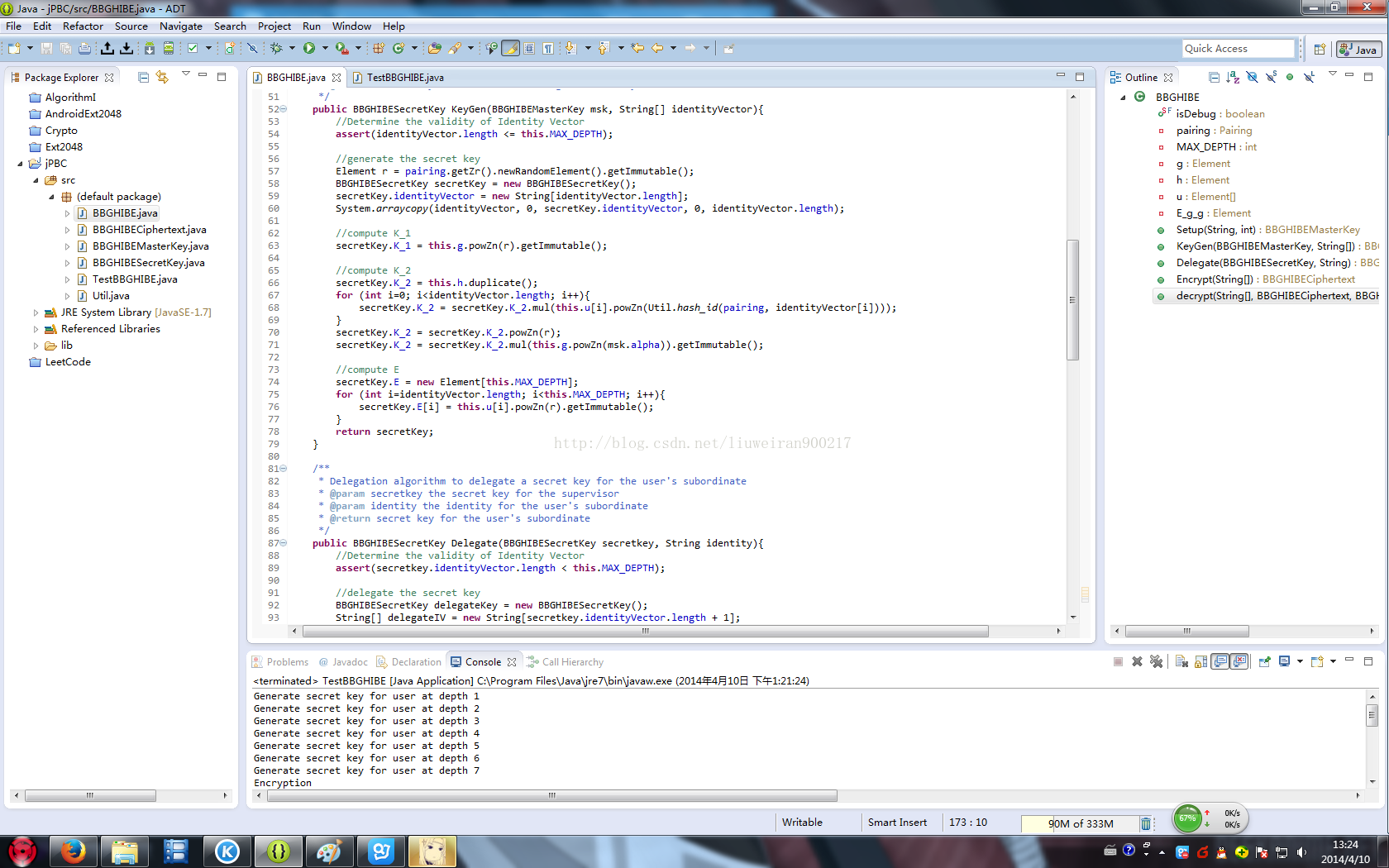Open the Source menu
Viewport: 1389px width, 868px height.
click(131, 26)
